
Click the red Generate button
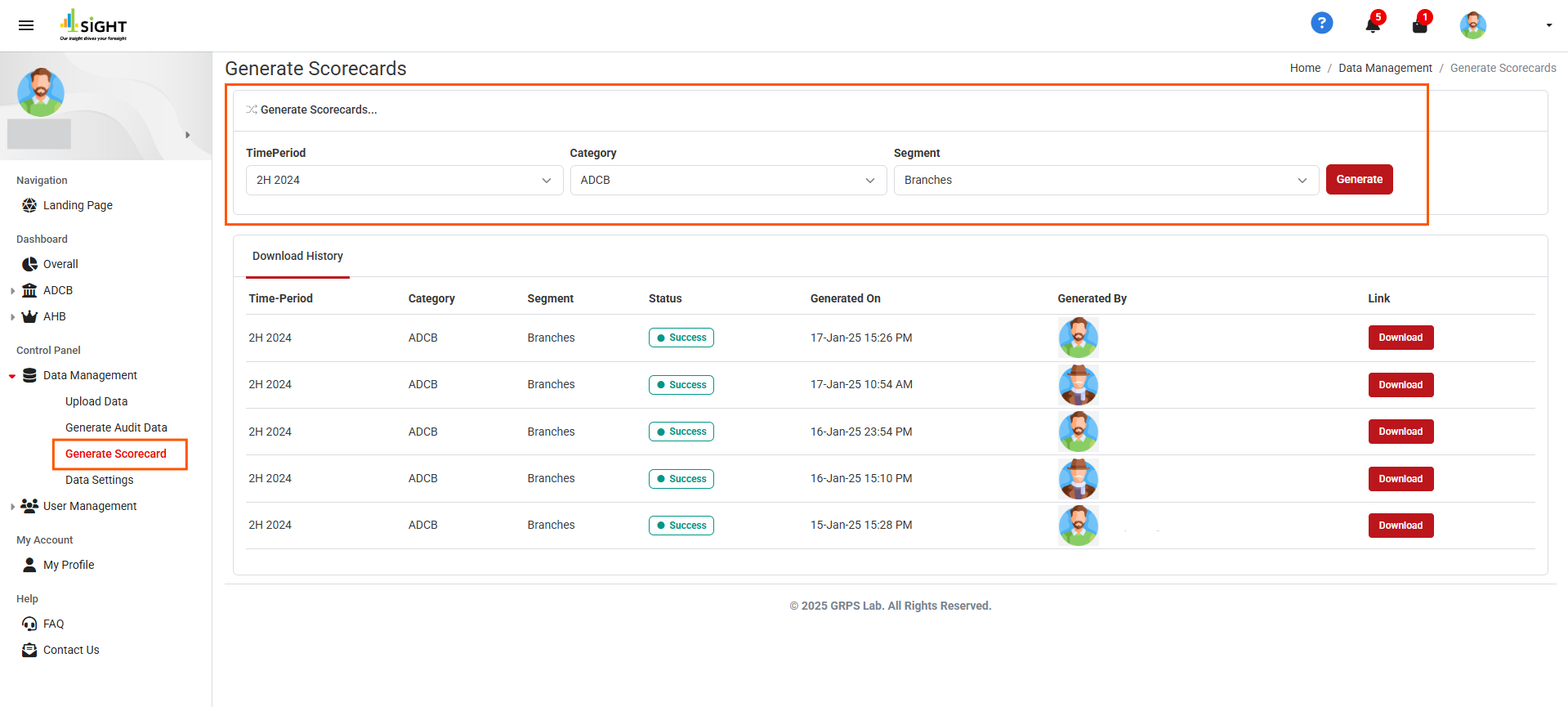tap(1360, 179)
